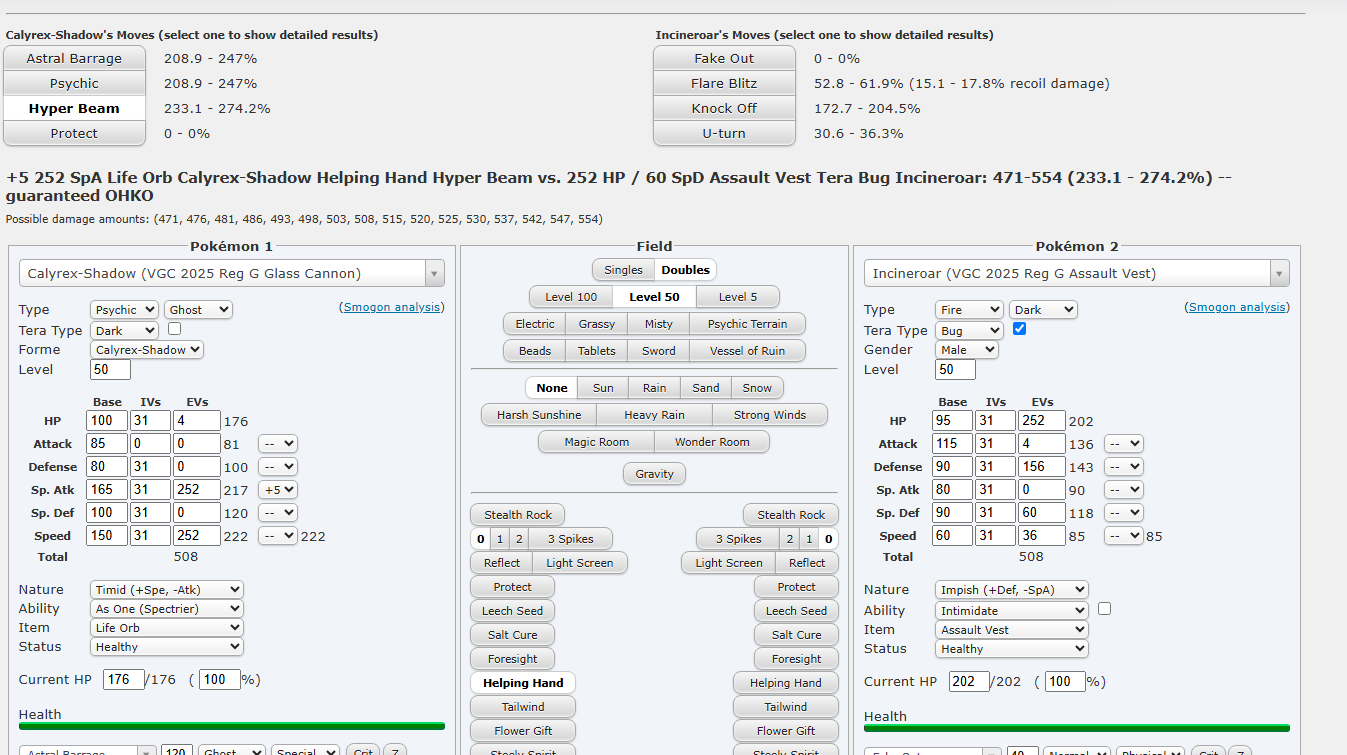The width and height of the screenshot is (1347, 755).
Task: Set field to Level 50
Action: pyautogui.click(x=654, y=297)
